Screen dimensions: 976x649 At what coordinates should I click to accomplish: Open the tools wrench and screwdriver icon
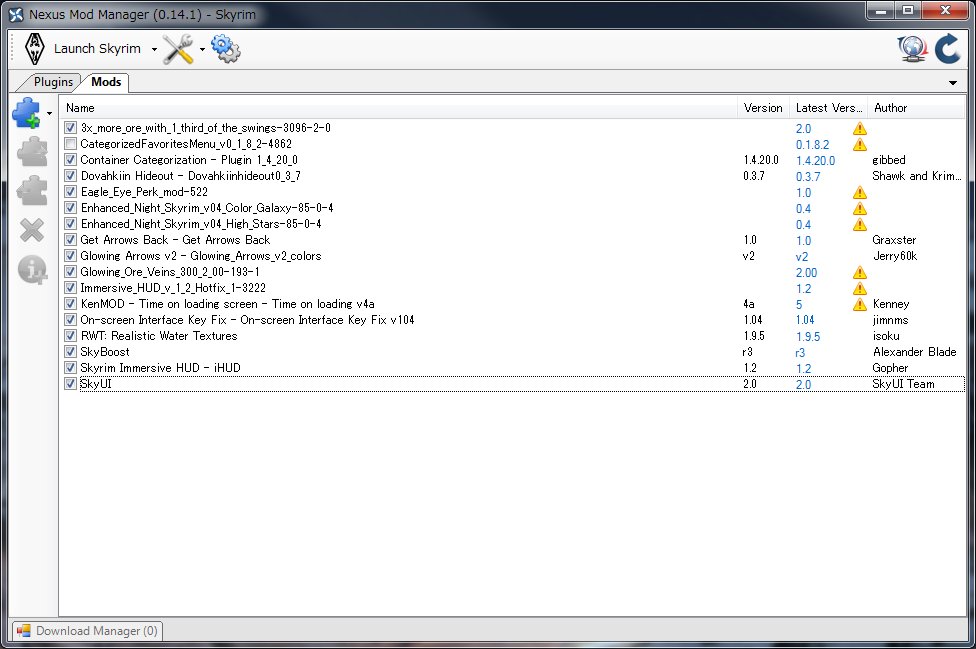(x=178, y=49)
